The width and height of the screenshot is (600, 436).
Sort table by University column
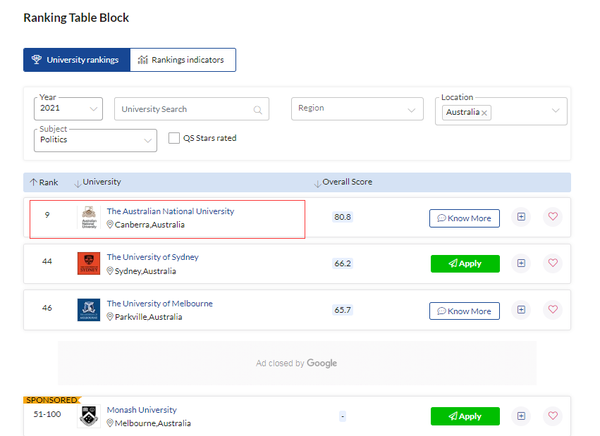click(98, 182)
